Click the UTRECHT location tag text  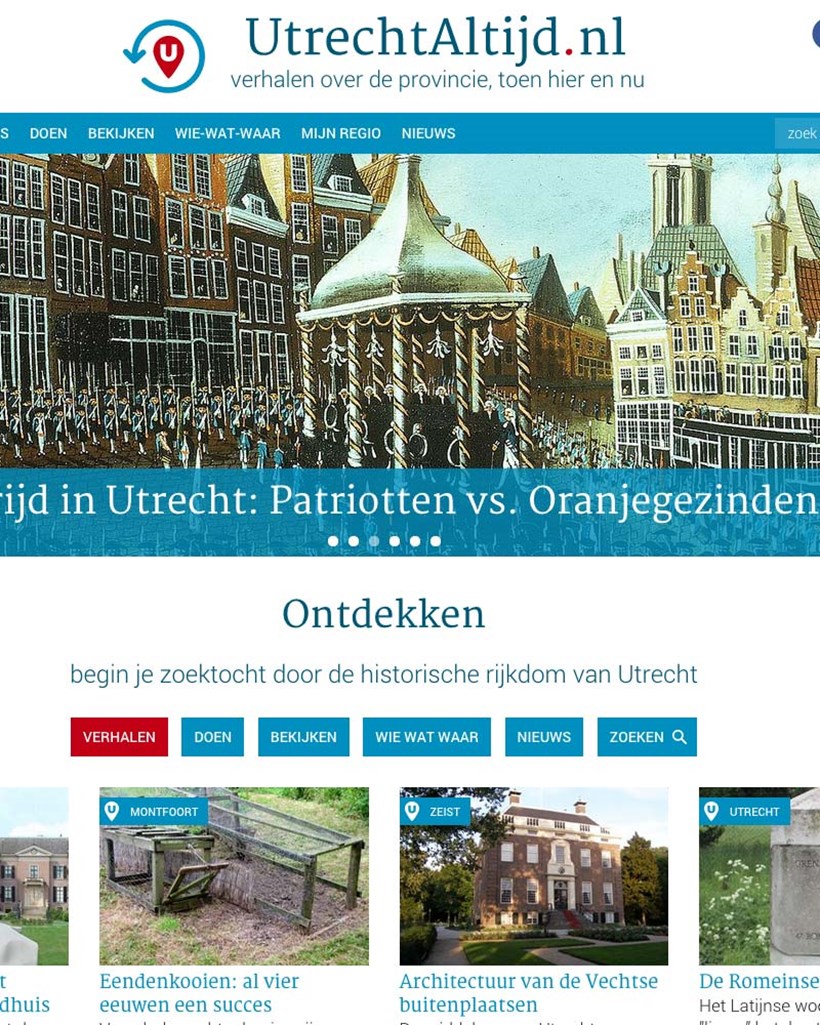pyautogui.click(x=754, y=812)
